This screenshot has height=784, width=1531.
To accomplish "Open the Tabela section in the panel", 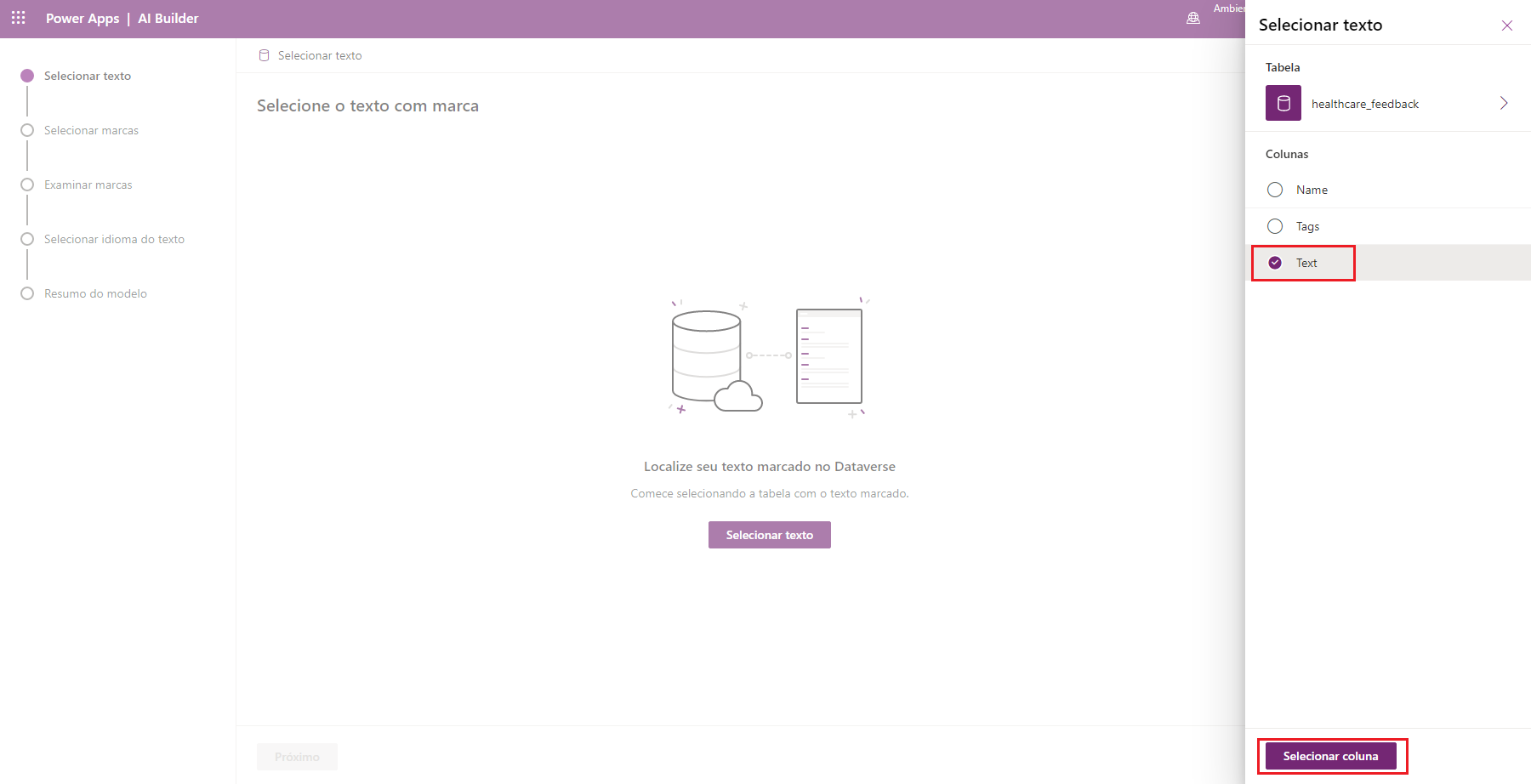I will point(1283,67).
